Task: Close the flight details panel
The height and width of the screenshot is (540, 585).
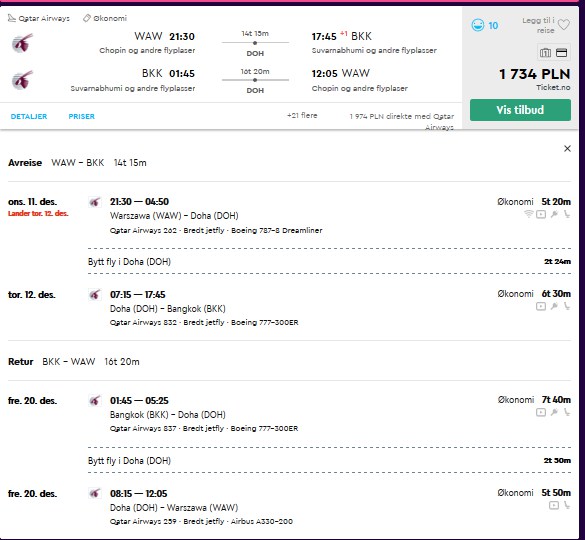Action: tap(567, 149)
